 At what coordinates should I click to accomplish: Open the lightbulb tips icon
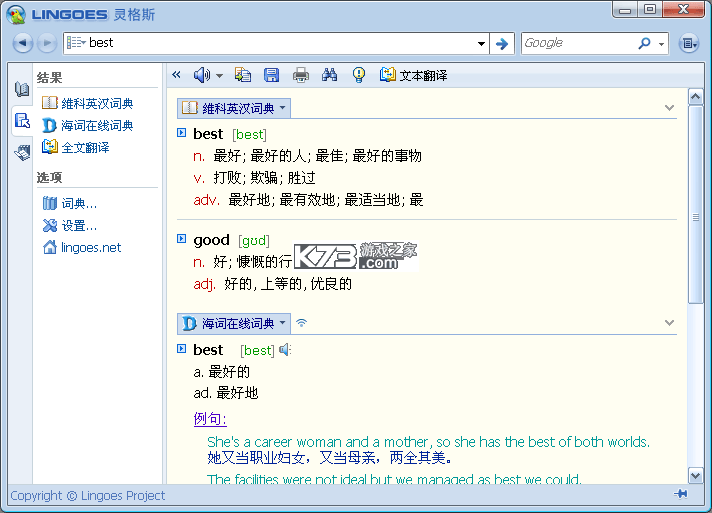[x=359, y=75]
